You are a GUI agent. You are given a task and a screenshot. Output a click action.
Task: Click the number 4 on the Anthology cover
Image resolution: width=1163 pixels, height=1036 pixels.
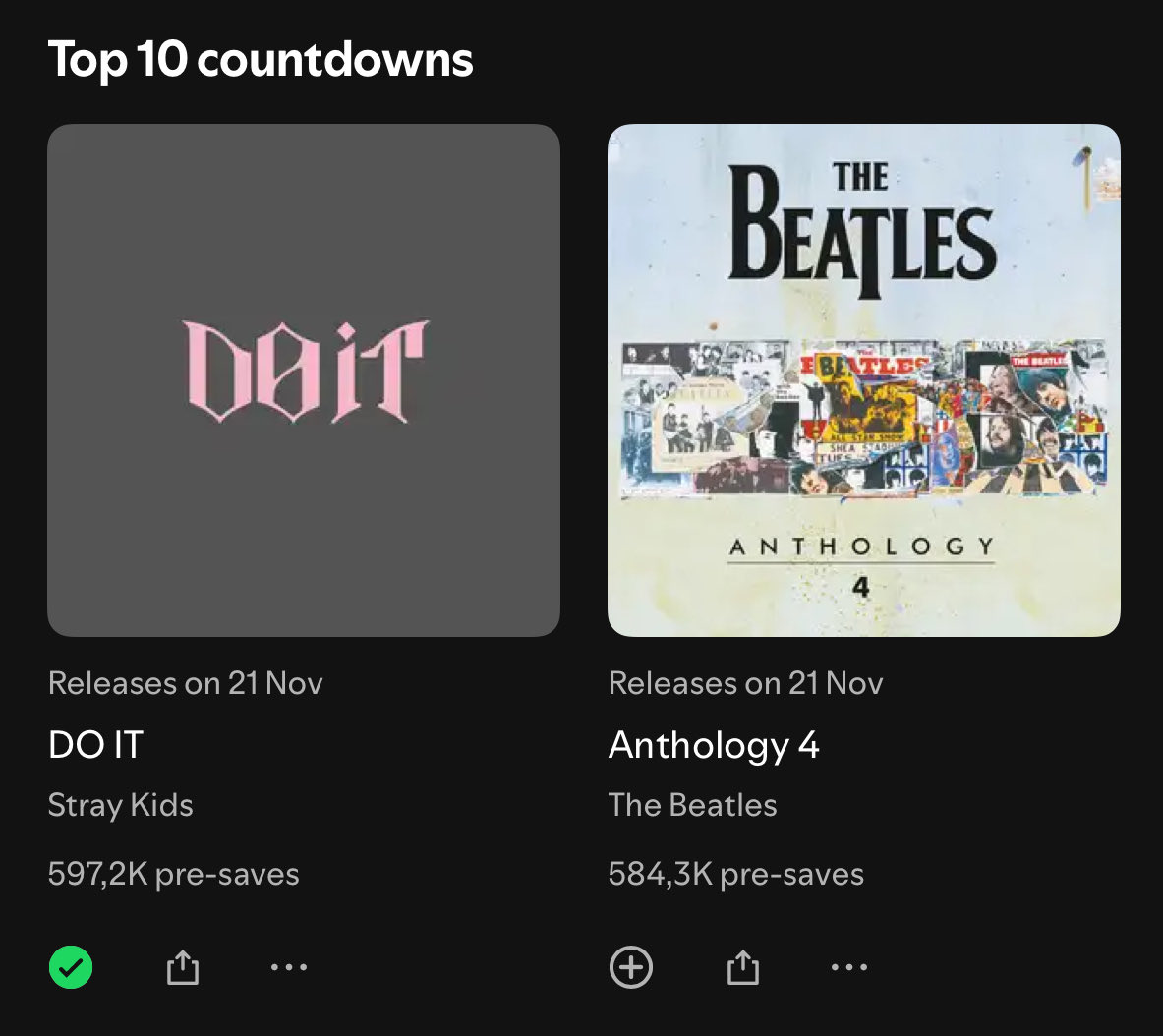pos(861,588)
